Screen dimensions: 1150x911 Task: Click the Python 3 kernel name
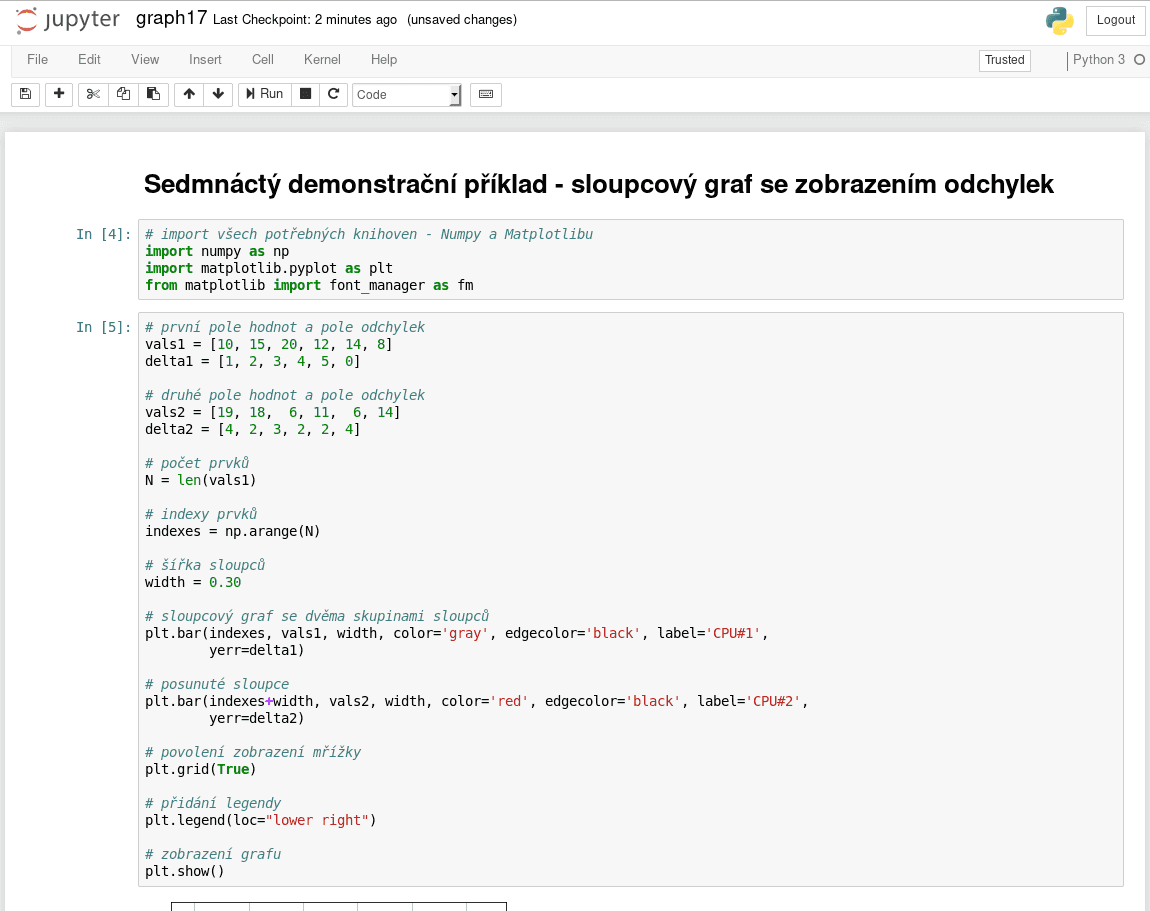click(1099, 59)
